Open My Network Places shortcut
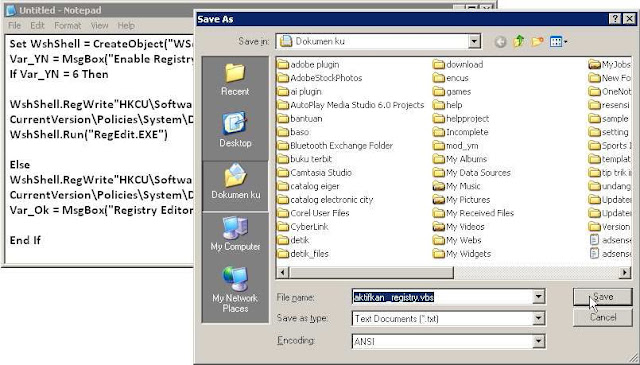 pos(235,289)
